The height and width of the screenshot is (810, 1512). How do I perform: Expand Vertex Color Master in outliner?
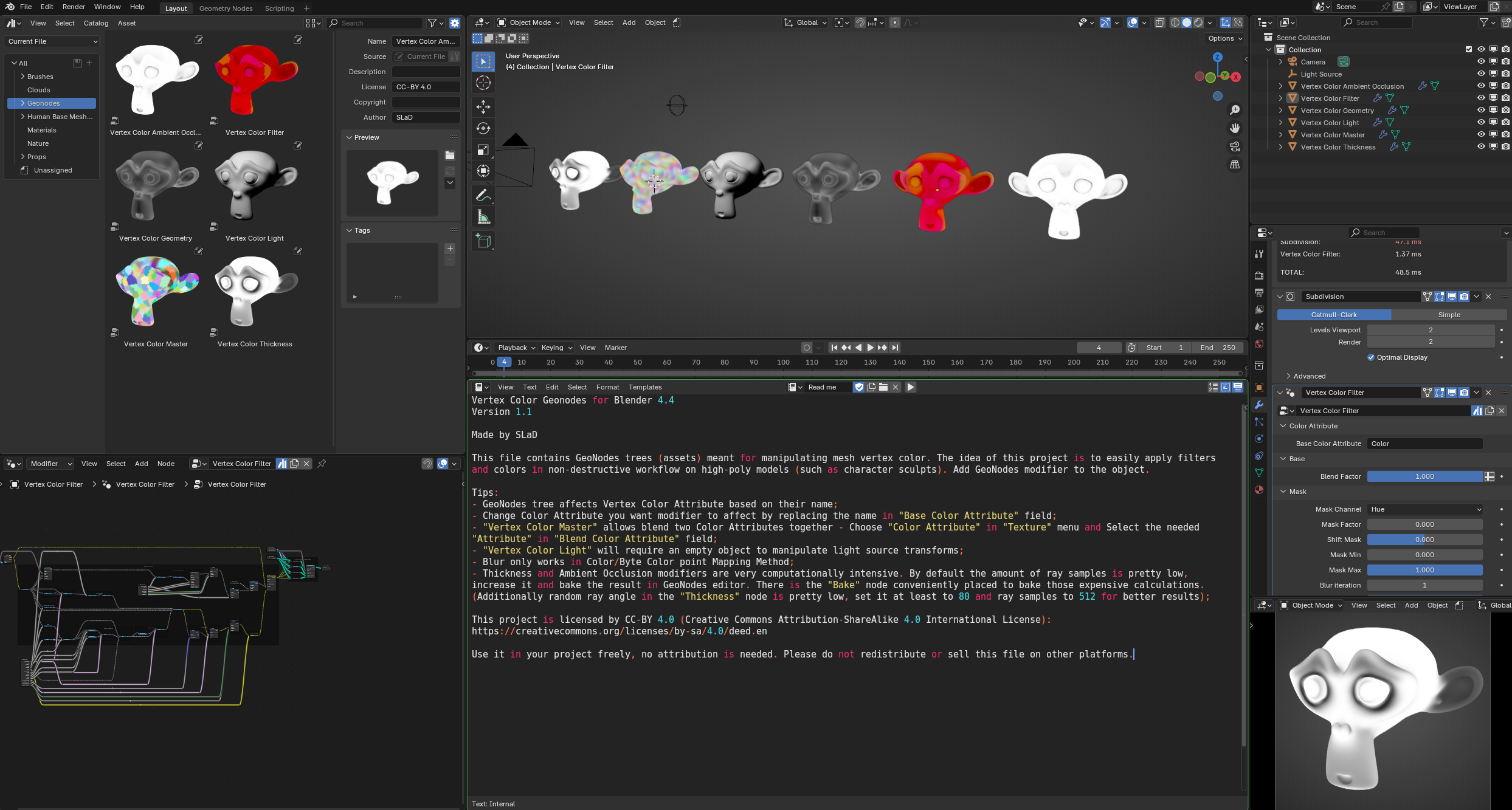pos(1280,134)
